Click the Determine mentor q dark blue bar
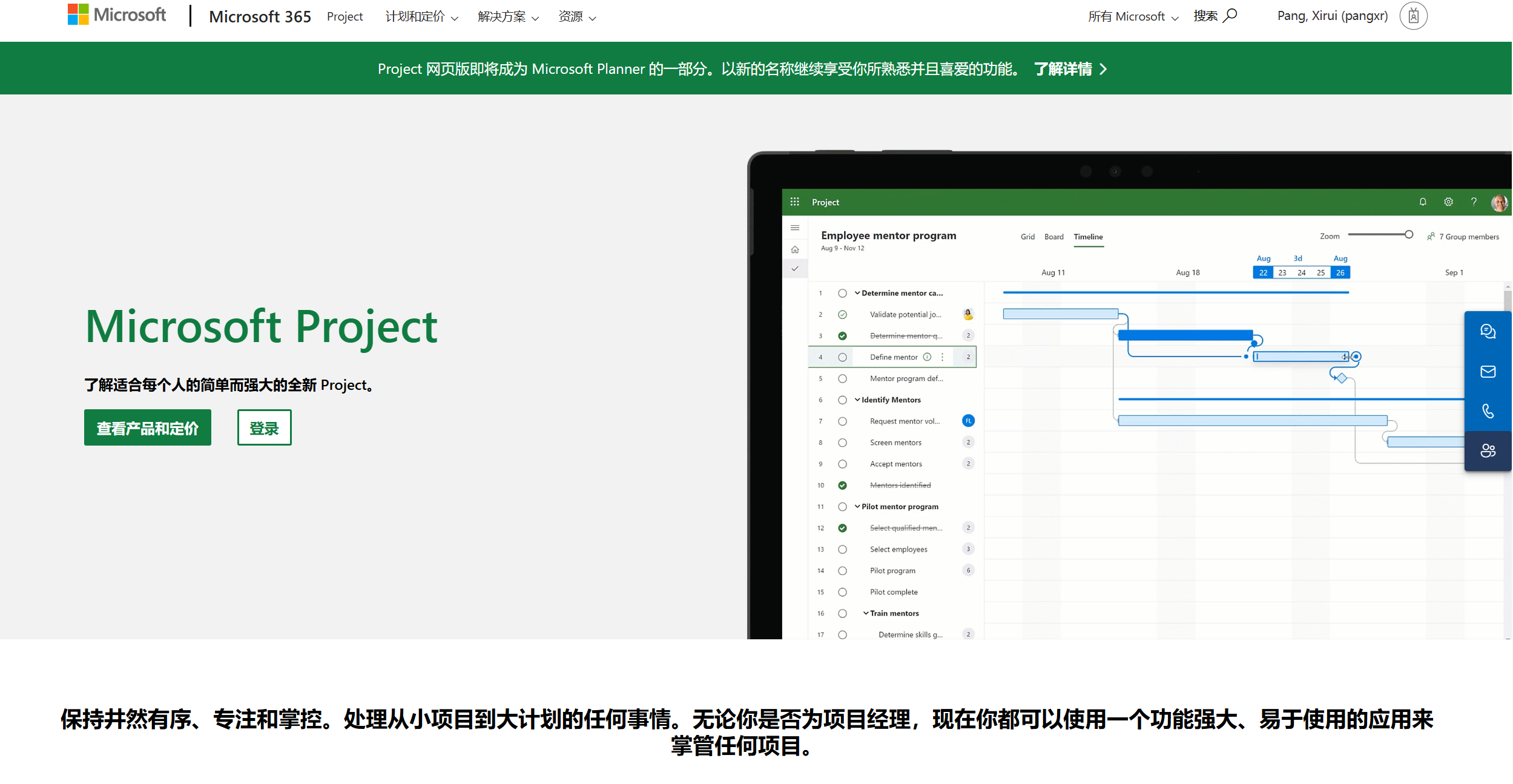This screenshot has width=1513, height=784. coord(1185,335)
